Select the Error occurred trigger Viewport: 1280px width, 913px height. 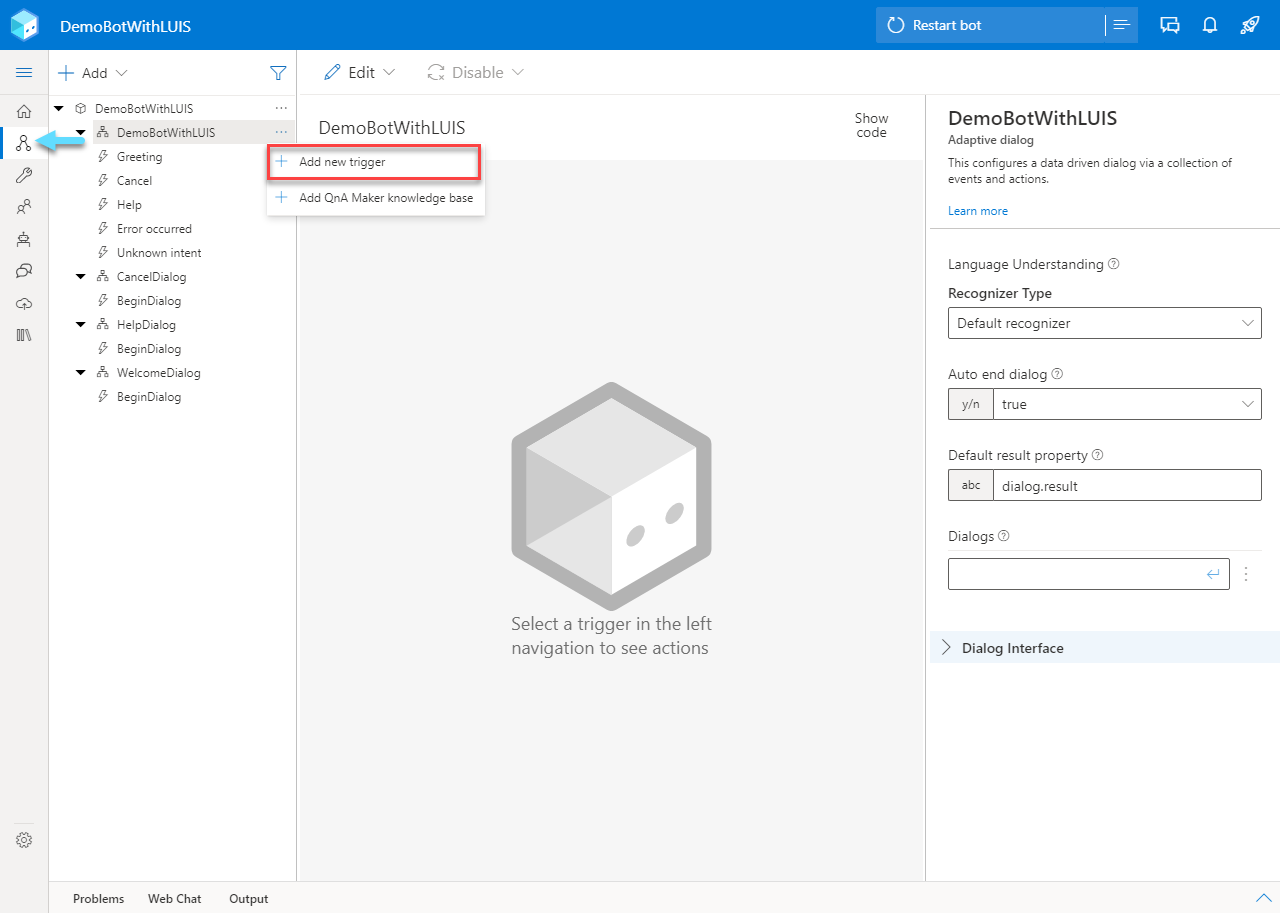pos(154,228)
